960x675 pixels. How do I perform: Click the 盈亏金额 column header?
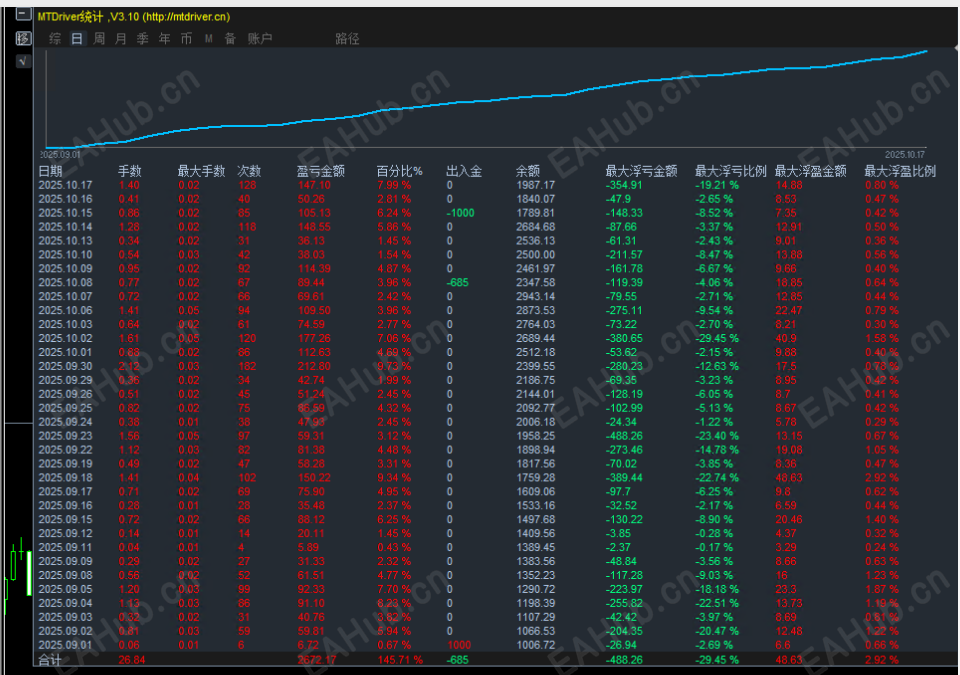(321, 171)
